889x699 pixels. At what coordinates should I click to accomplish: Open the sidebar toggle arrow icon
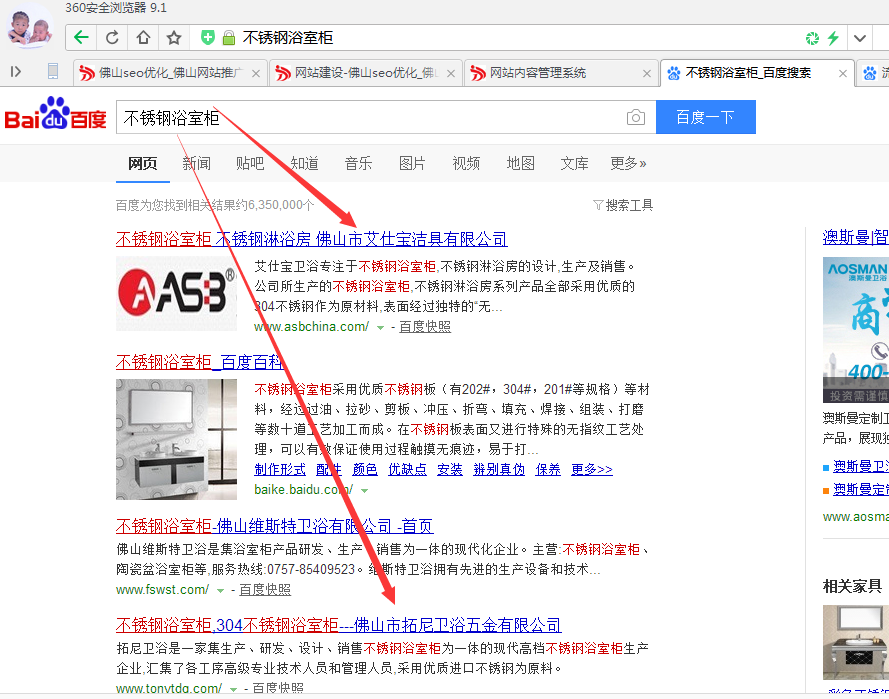coord(16,71)
